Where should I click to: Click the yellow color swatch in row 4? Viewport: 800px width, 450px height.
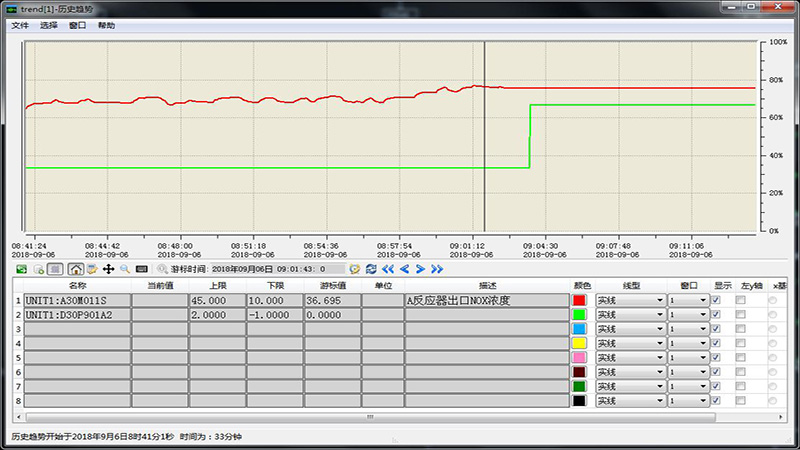click(579, 343)
